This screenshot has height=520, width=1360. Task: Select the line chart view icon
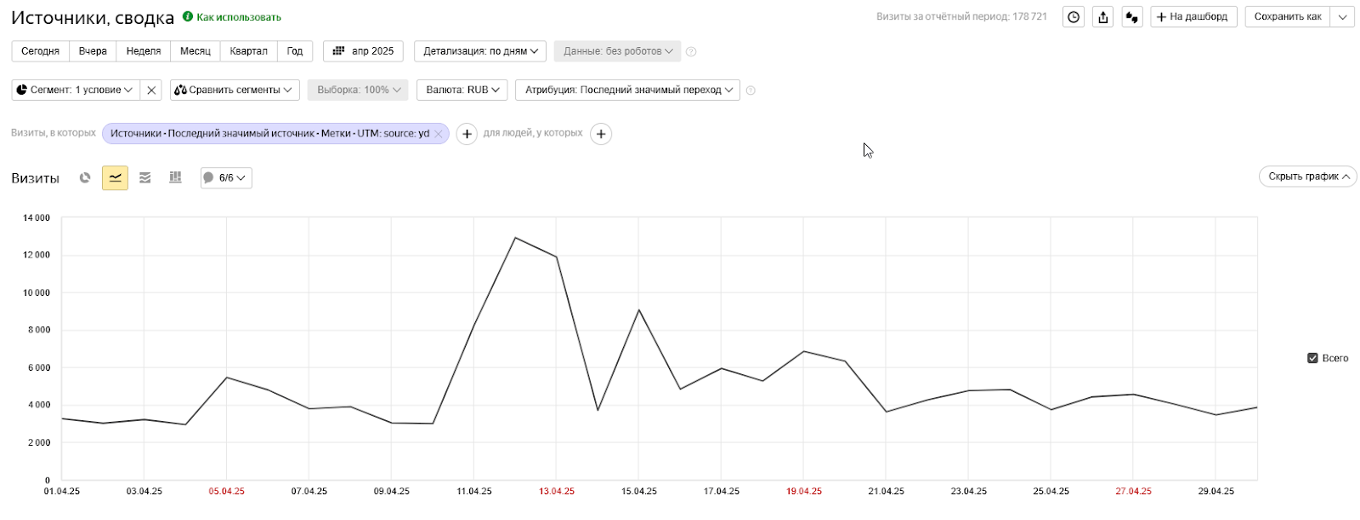115,178
